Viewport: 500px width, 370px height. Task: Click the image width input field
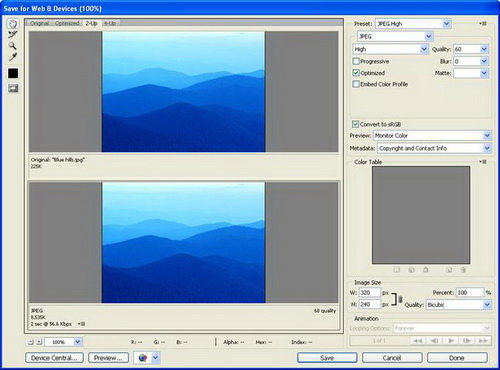(x=369, y=292)
